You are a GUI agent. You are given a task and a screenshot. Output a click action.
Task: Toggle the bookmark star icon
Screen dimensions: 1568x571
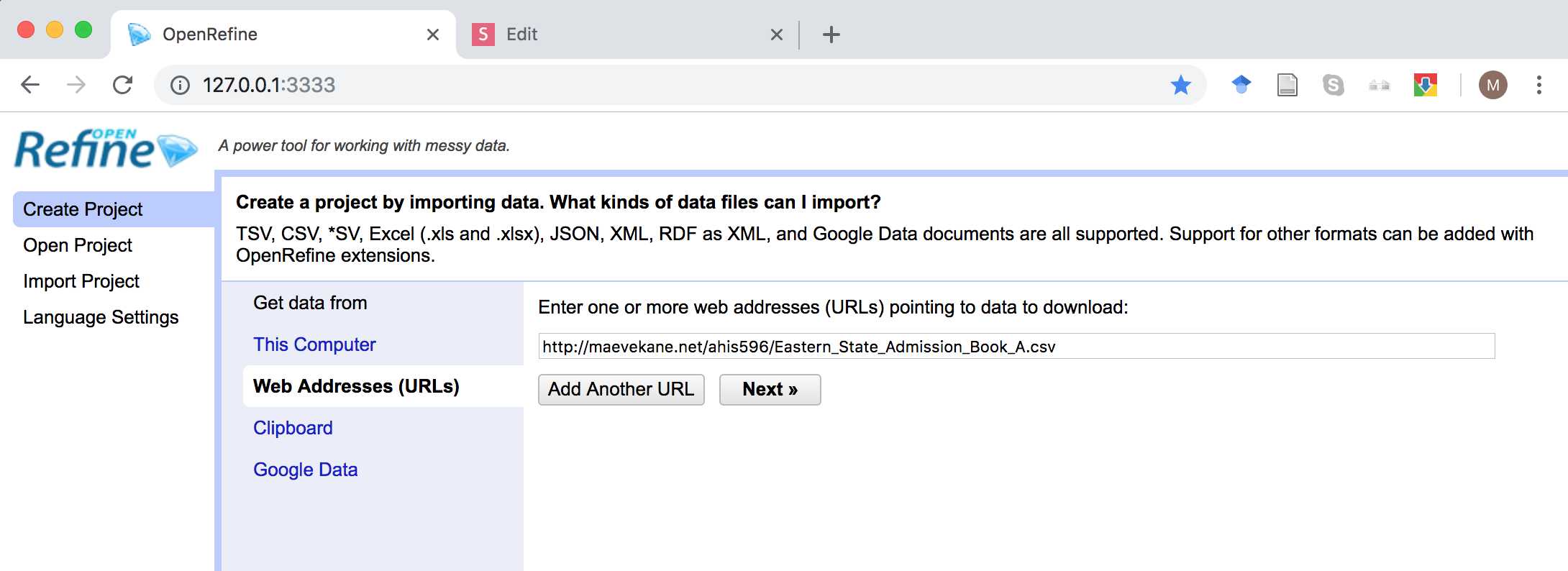pyautogui.click(x=1180, y=85)
